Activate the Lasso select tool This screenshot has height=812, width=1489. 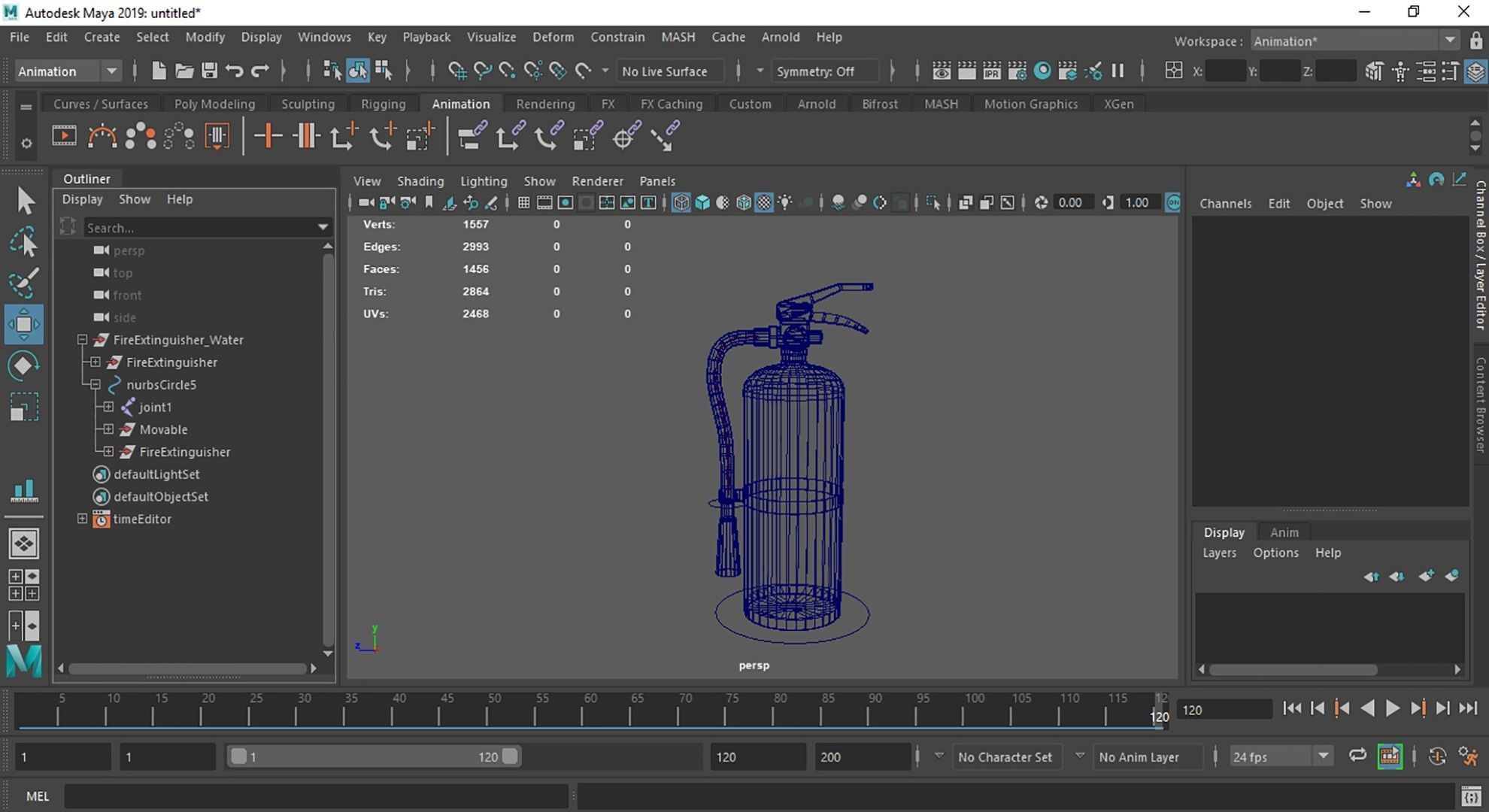coord(24,242)
